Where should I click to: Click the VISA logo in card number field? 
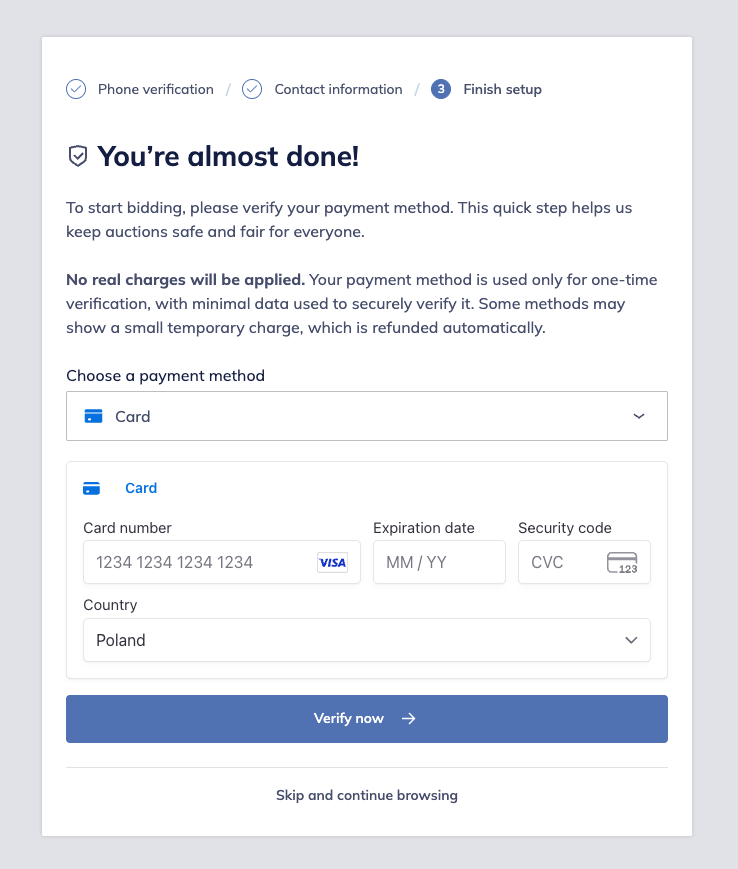click(x=332, y=562)
